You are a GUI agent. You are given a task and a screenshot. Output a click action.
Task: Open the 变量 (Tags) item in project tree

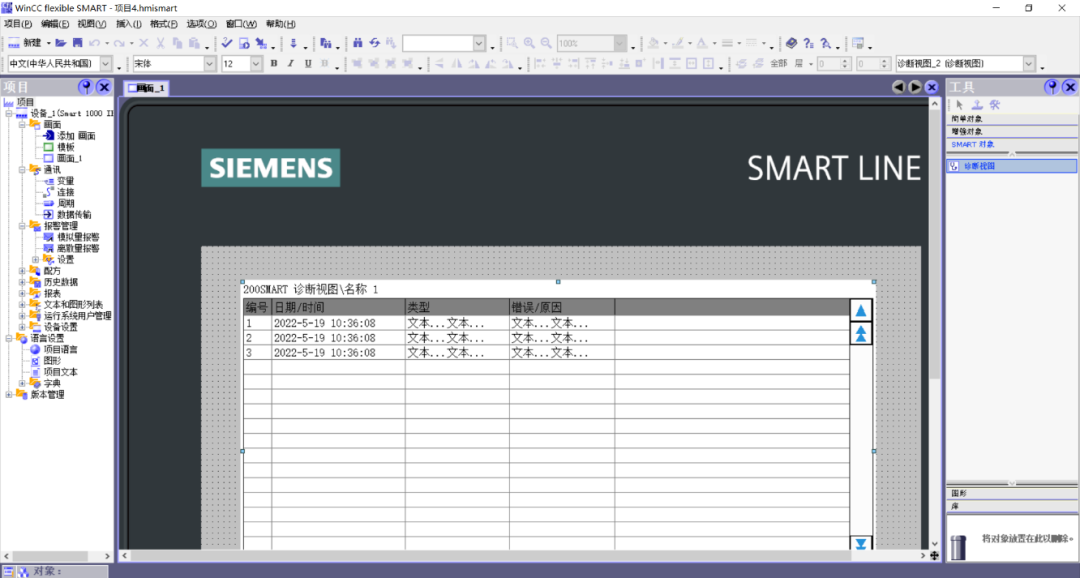coord(50,181)
